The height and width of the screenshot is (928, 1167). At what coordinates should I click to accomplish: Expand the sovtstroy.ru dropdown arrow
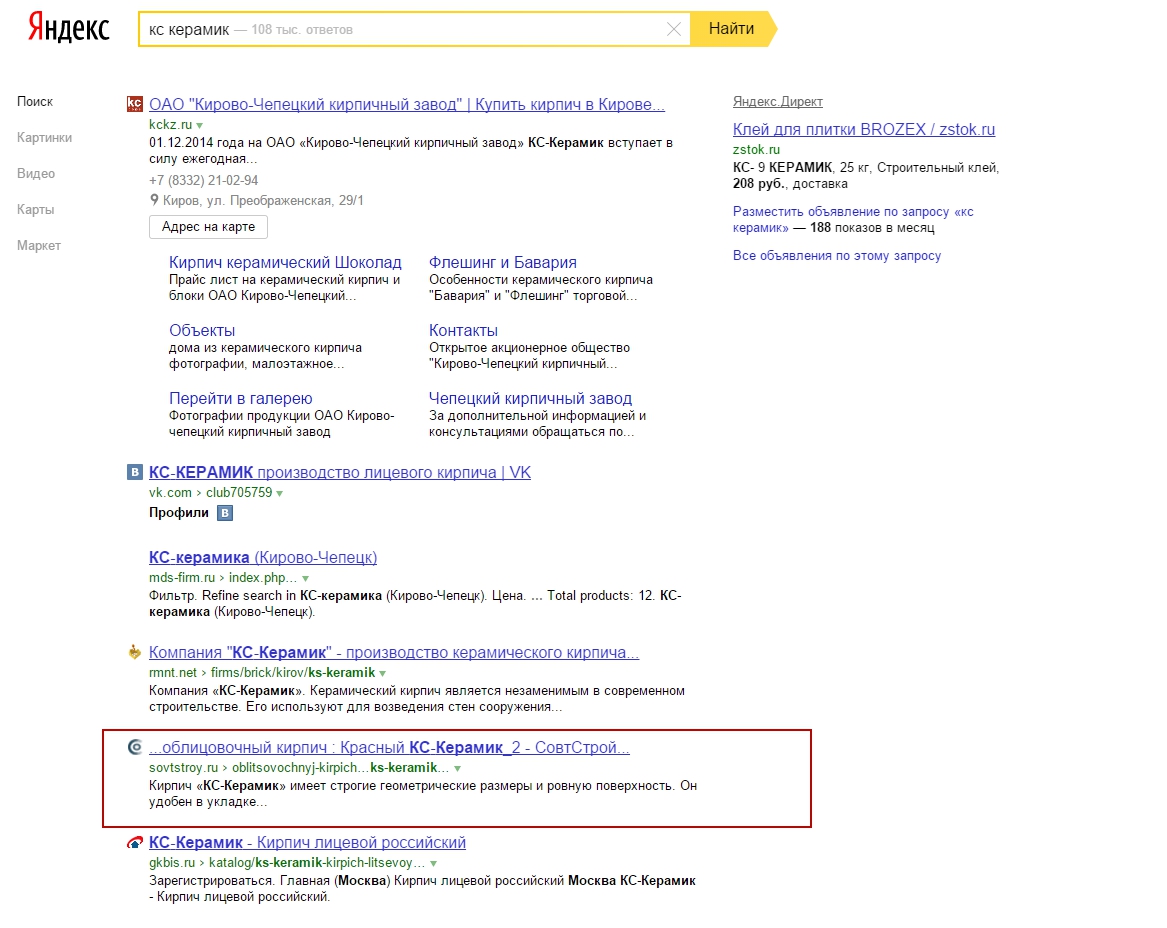pos(458,769)
